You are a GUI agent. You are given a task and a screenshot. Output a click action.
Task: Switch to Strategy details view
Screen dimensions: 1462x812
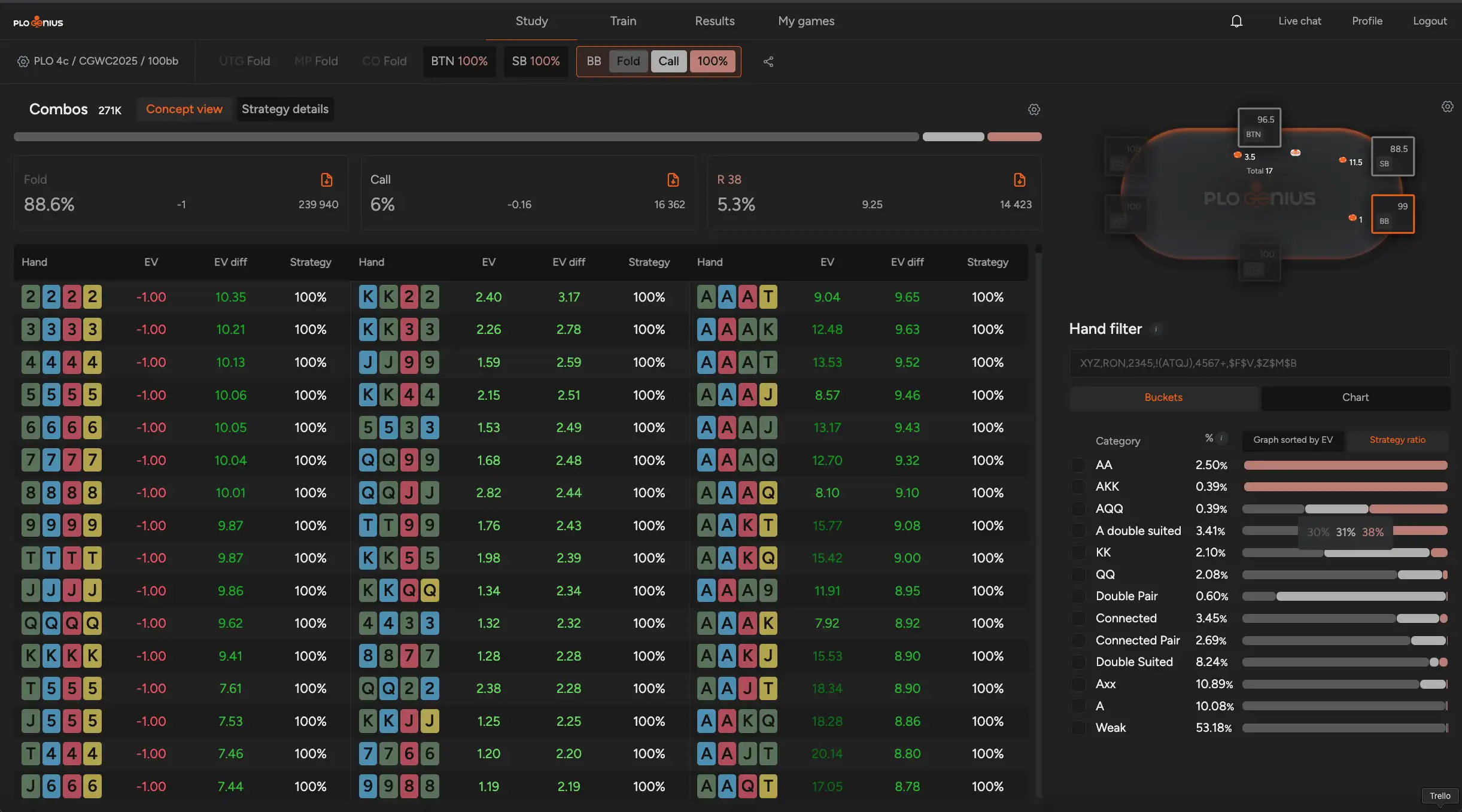[285, 110]
